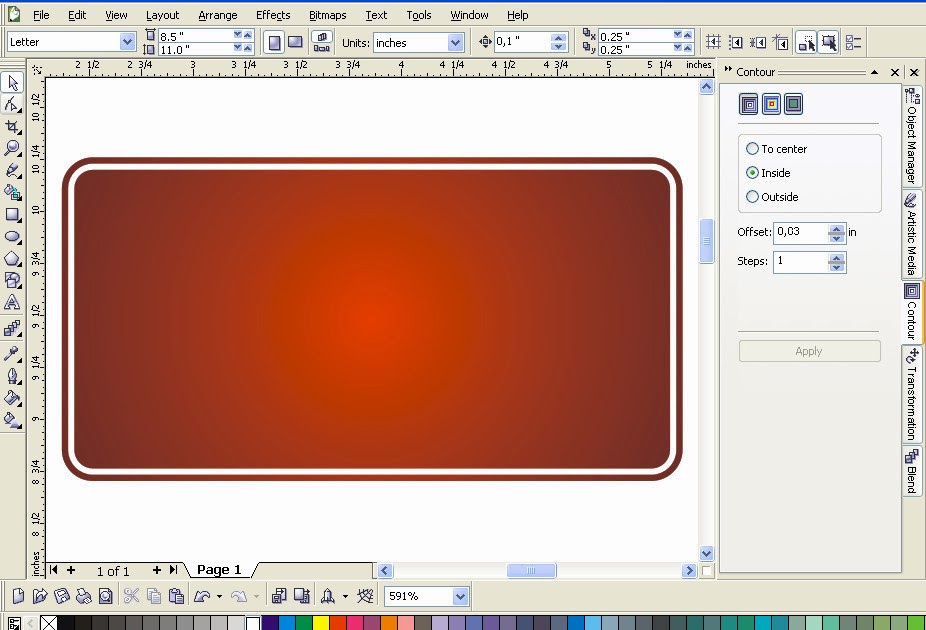Open the zoom level dropdown showing 591%
Screen dimensions: 926x630
pyautogui.click(x=458, y=595)
